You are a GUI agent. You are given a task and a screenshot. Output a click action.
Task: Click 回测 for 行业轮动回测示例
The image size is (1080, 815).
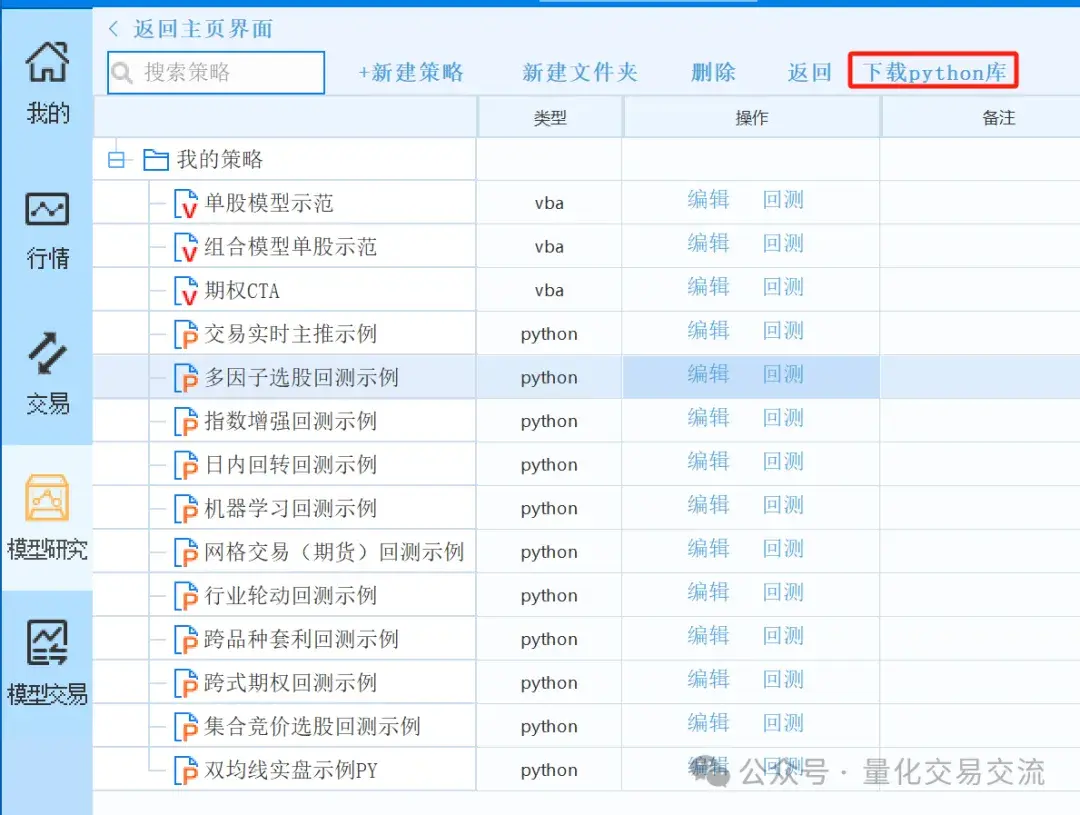click(784, 592)
